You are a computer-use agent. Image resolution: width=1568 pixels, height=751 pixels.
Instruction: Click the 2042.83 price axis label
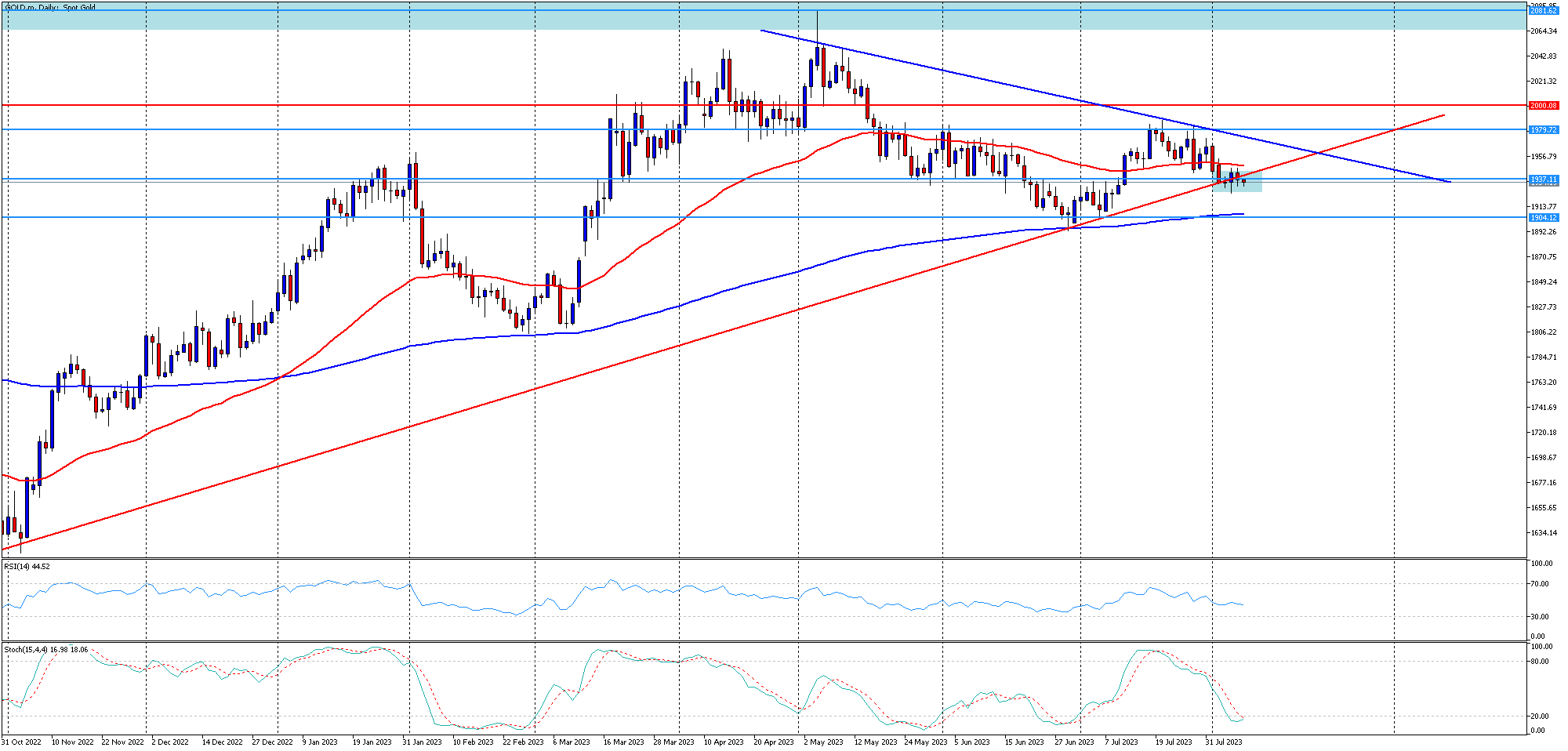[1544, 56]
